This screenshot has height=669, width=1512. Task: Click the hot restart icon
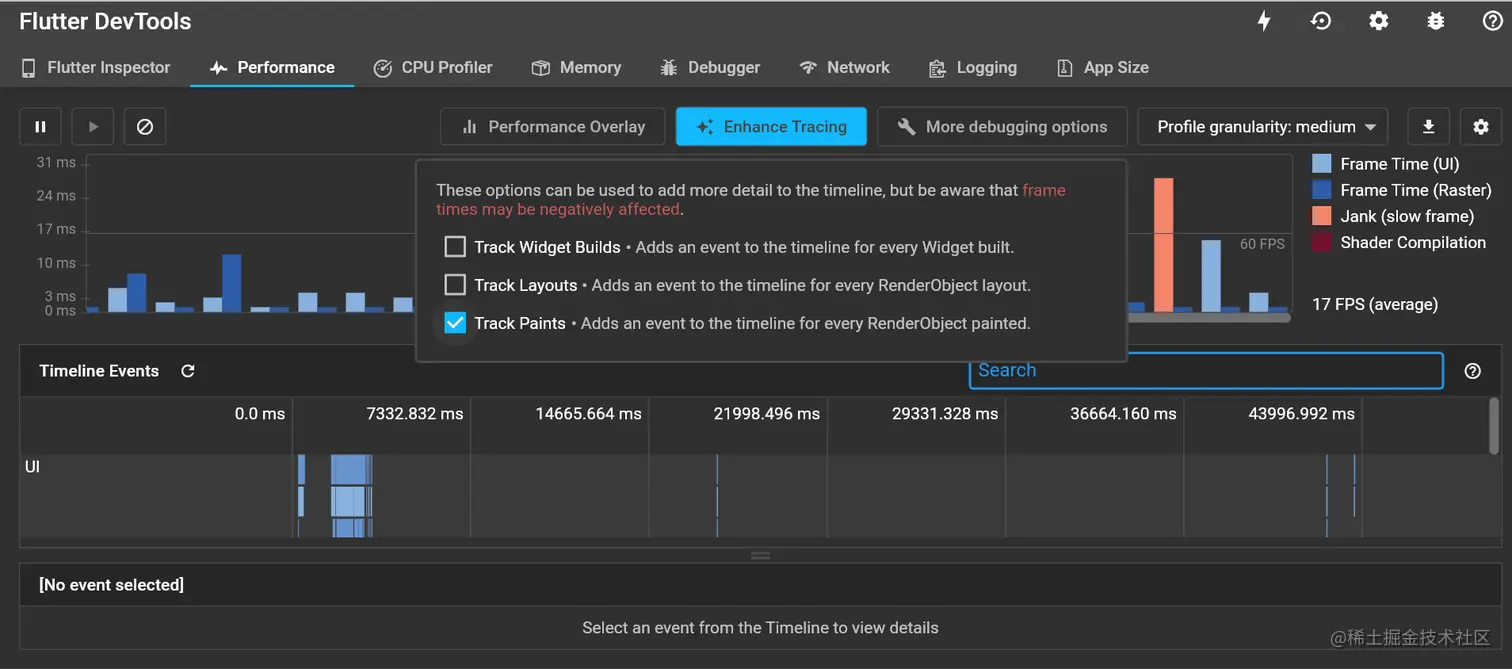pos(1321,21)
